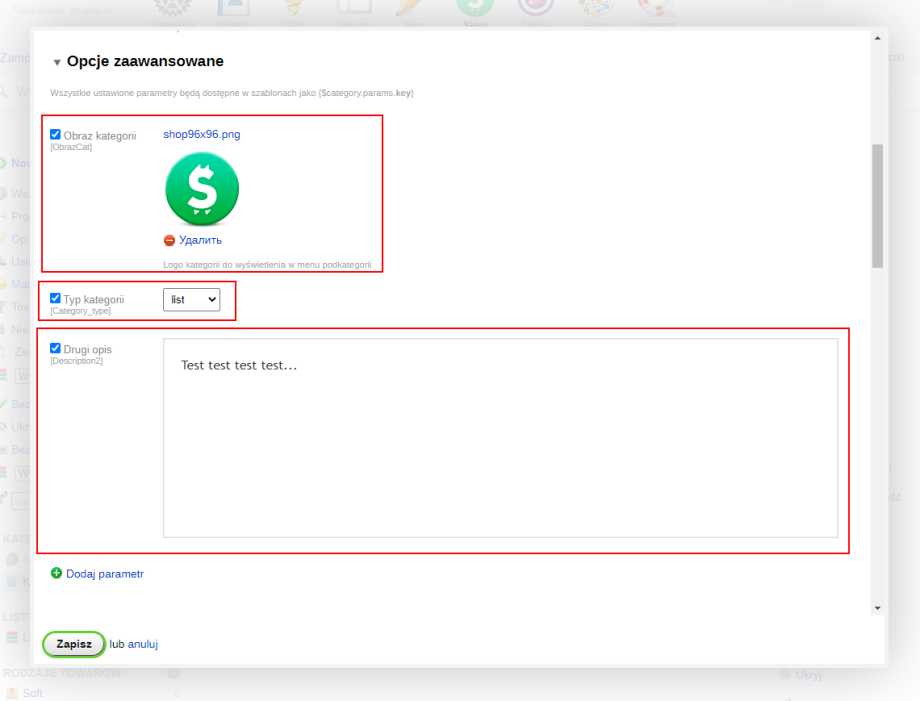Uncheck the Obraz kategorii checkbox
Screen dimensions: 920x701
point(56,135)
